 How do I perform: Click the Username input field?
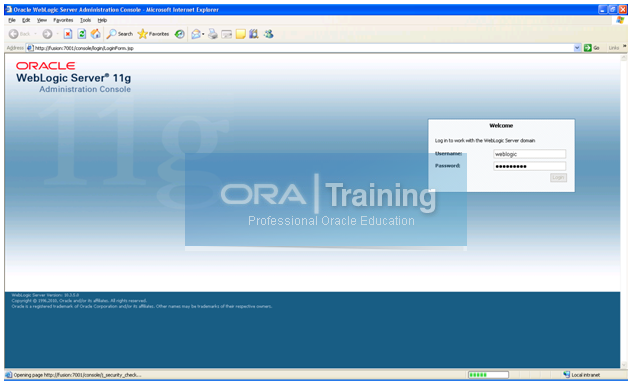pyautogui.click(x=529, y=154)
